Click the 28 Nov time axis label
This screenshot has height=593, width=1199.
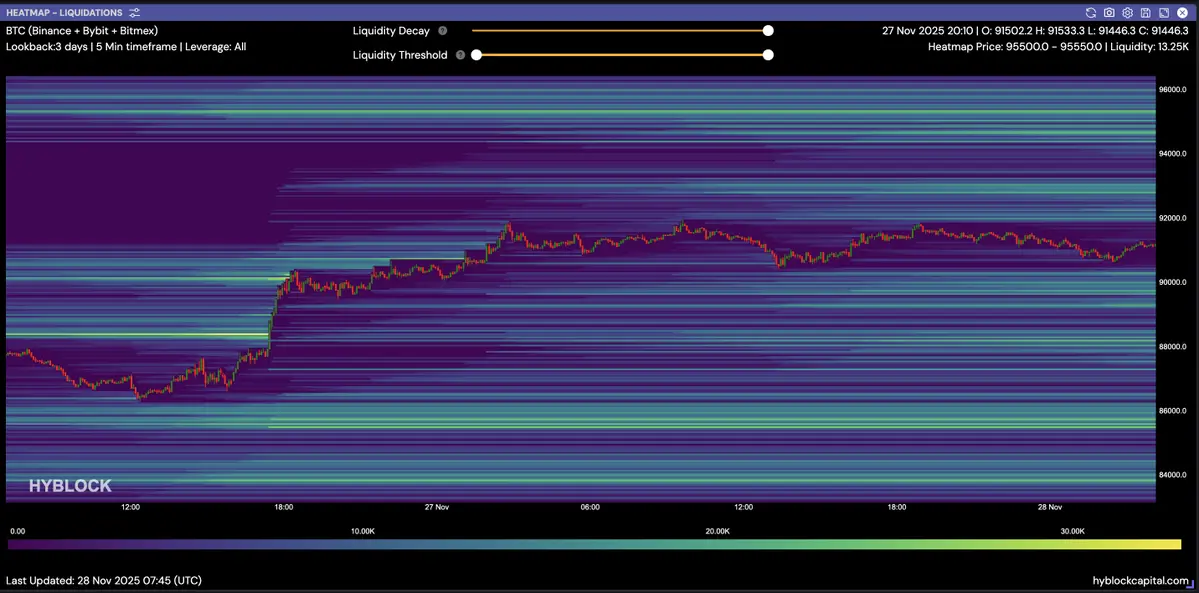[x=1050, y=507]
